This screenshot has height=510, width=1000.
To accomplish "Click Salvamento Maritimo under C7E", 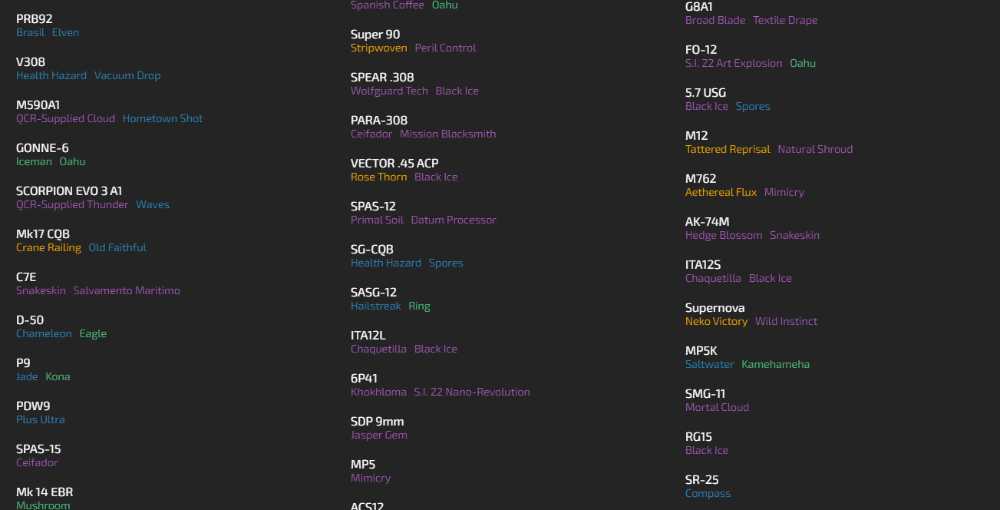I will [126, 291].
